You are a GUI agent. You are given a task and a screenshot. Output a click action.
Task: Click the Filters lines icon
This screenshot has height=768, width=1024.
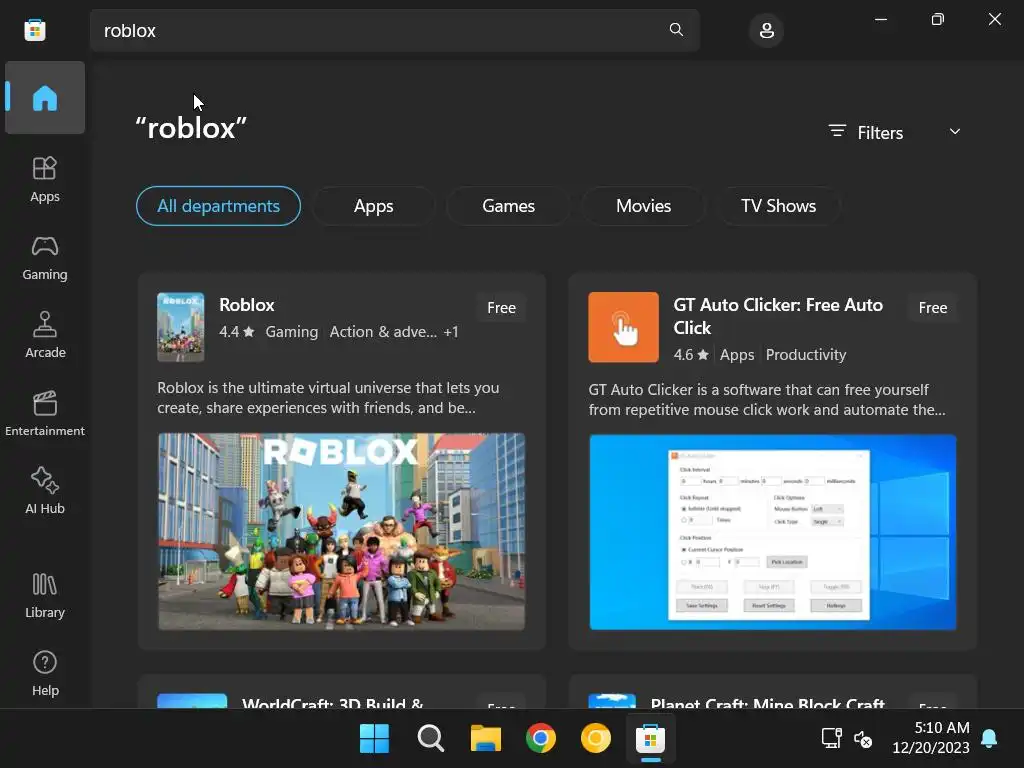click(x=837, y=131)
